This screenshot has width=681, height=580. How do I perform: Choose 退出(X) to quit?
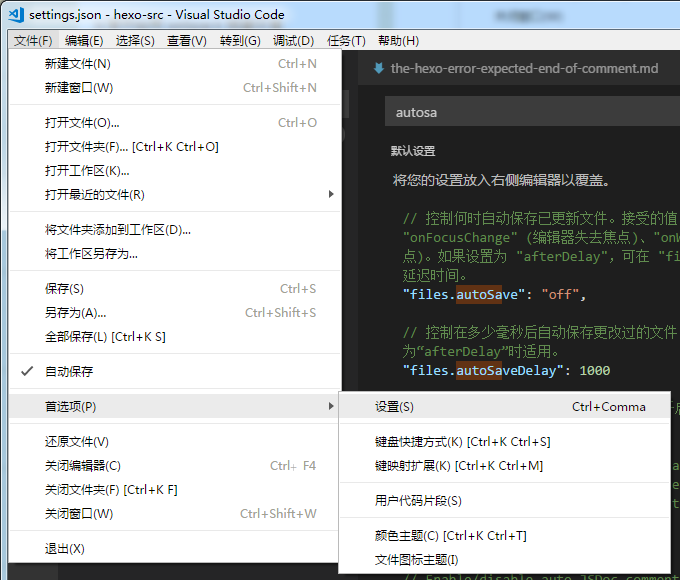[175, 549]
